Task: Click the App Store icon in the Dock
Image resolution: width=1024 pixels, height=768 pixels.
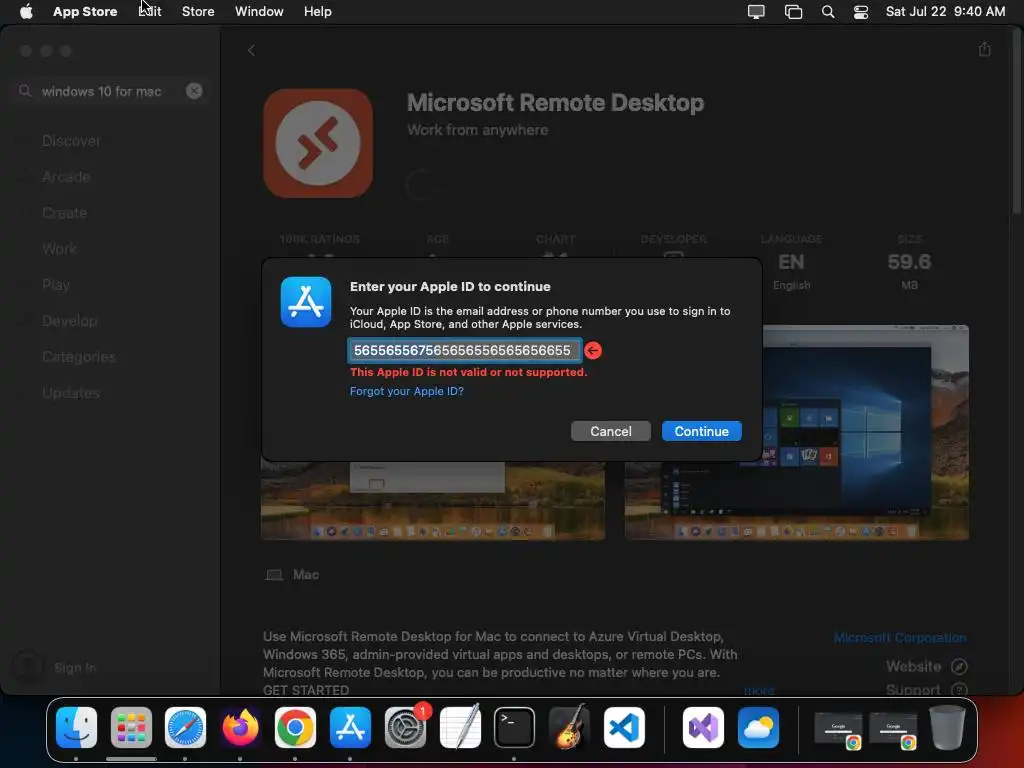Action: click(350, 728)
